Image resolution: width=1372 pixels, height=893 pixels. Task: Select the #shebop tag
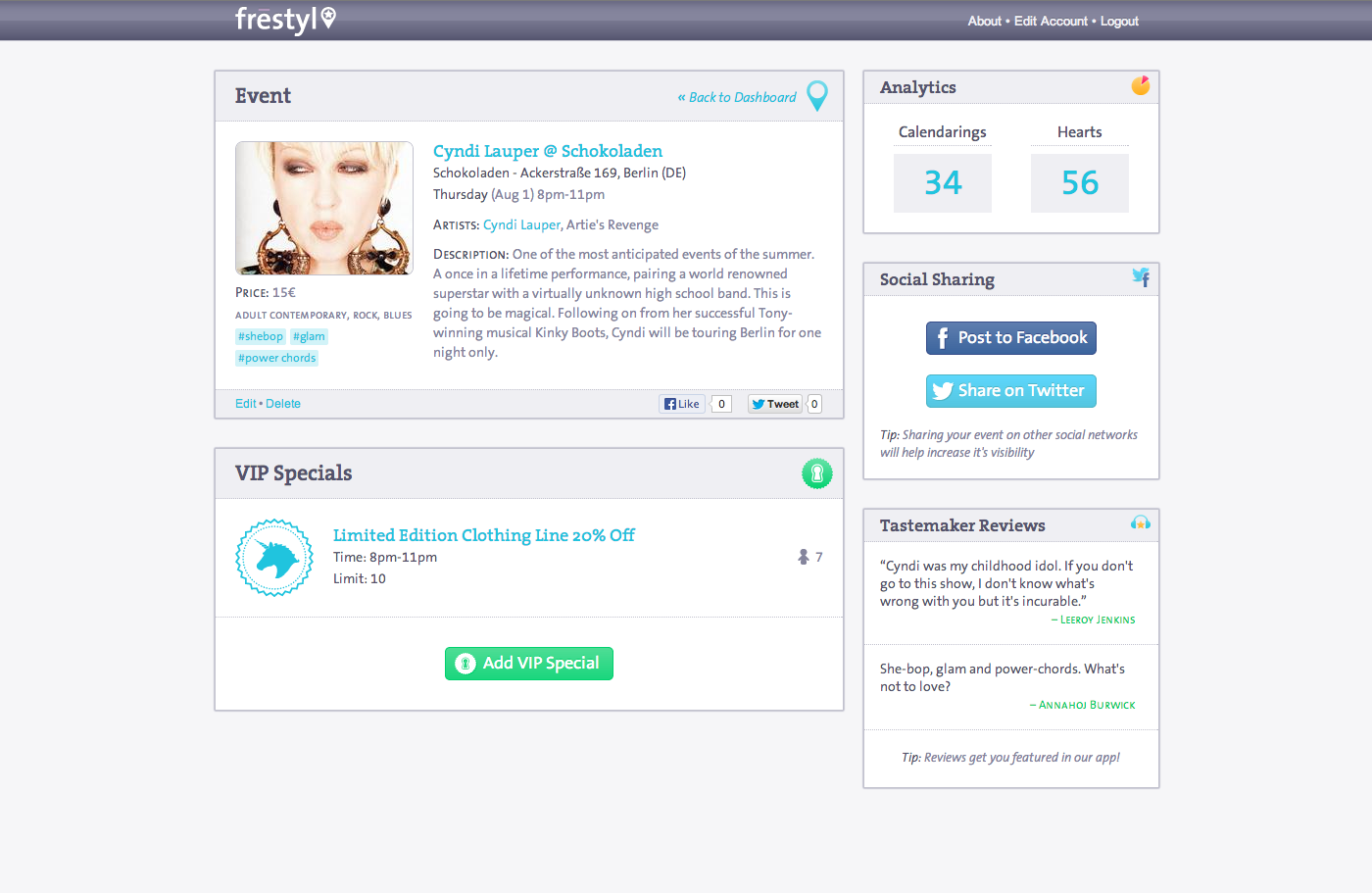click(261, 336)
